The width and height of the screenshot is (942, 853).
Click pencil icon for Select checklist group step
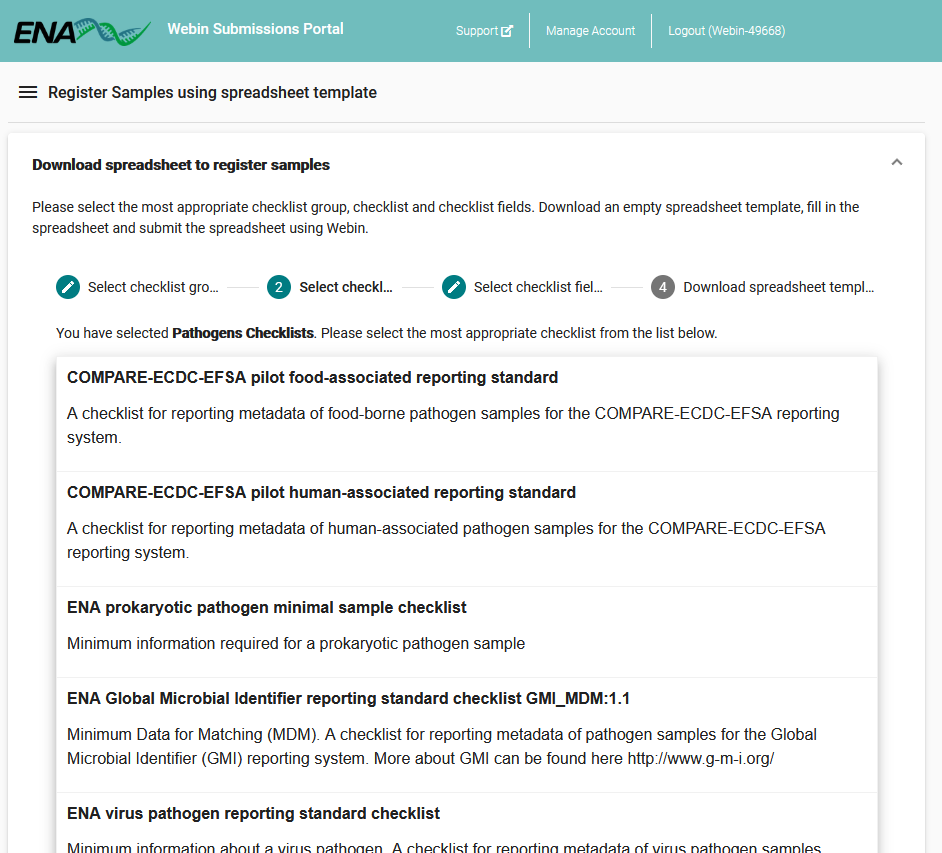tap(68, 287)
